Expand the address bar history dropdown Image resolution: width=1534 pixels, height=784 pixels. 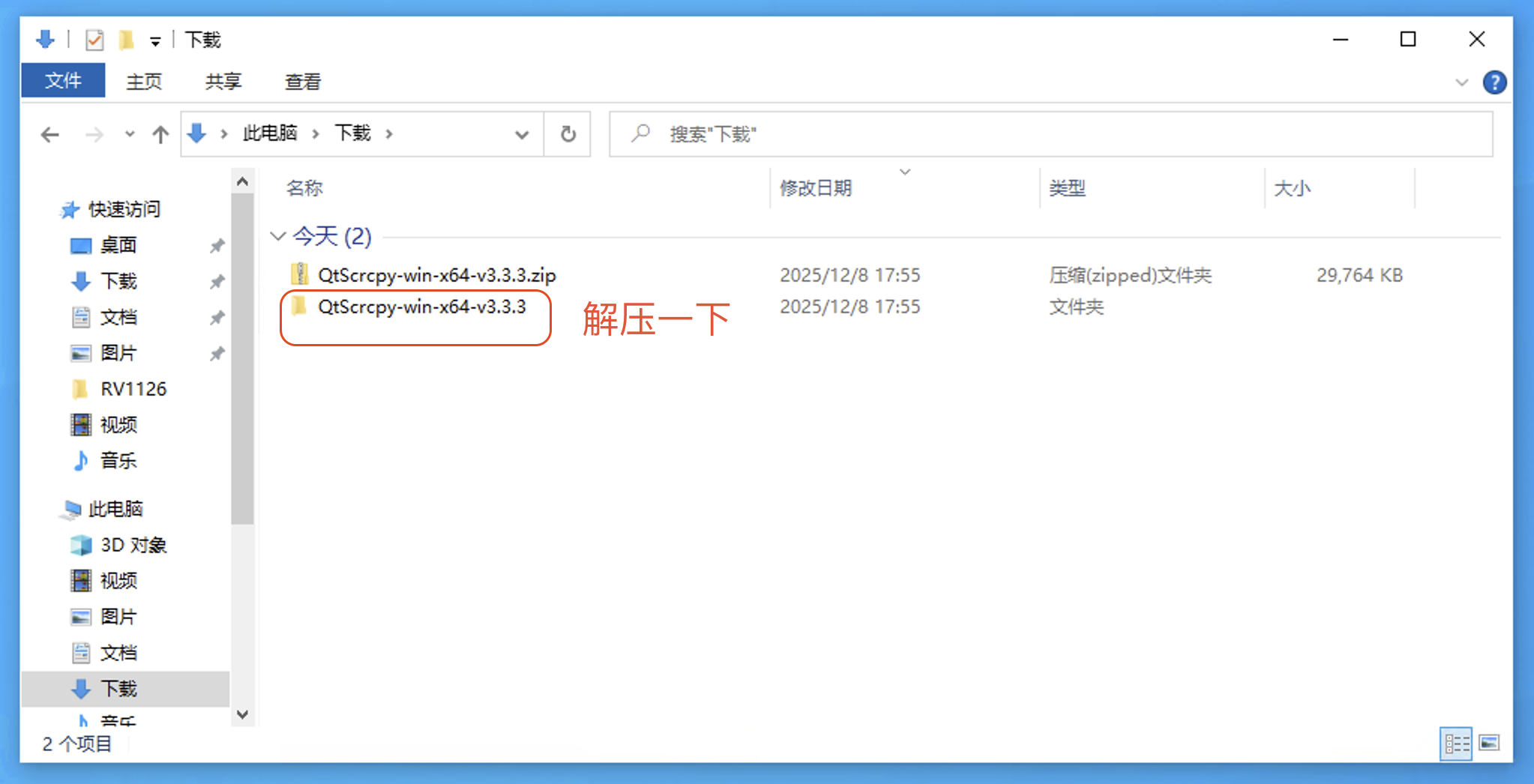[x=522, y=135]
